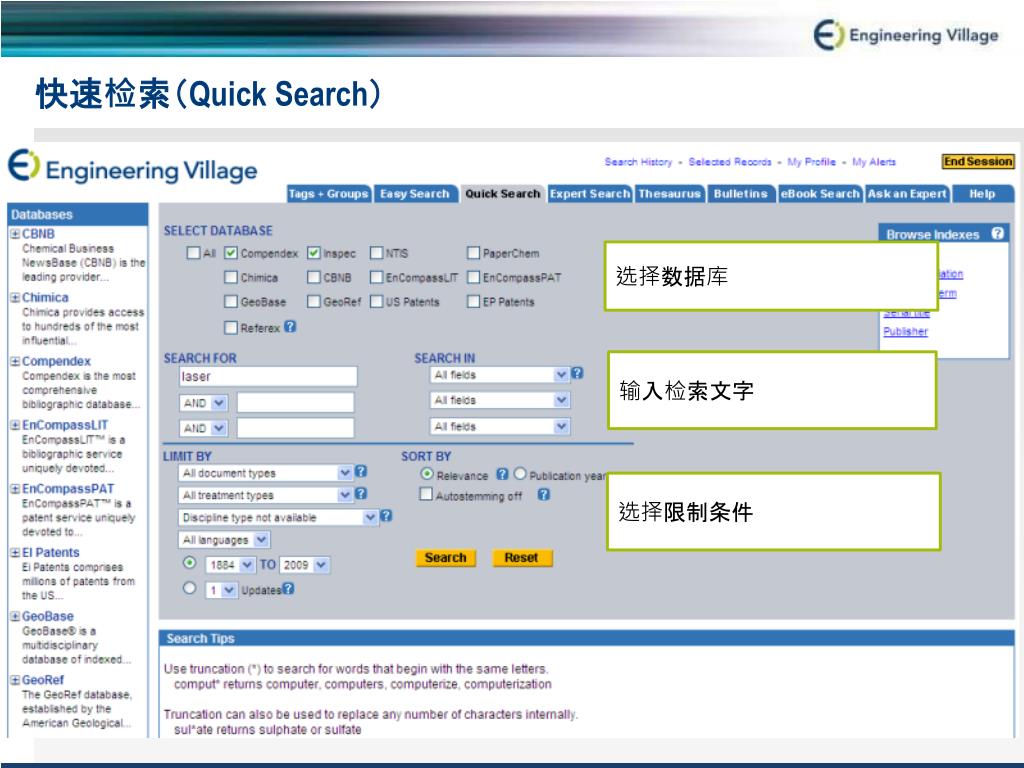Viewport: 1024px width, 768px height.
Task: Expand Compendex database description
Action: point(15,362)
